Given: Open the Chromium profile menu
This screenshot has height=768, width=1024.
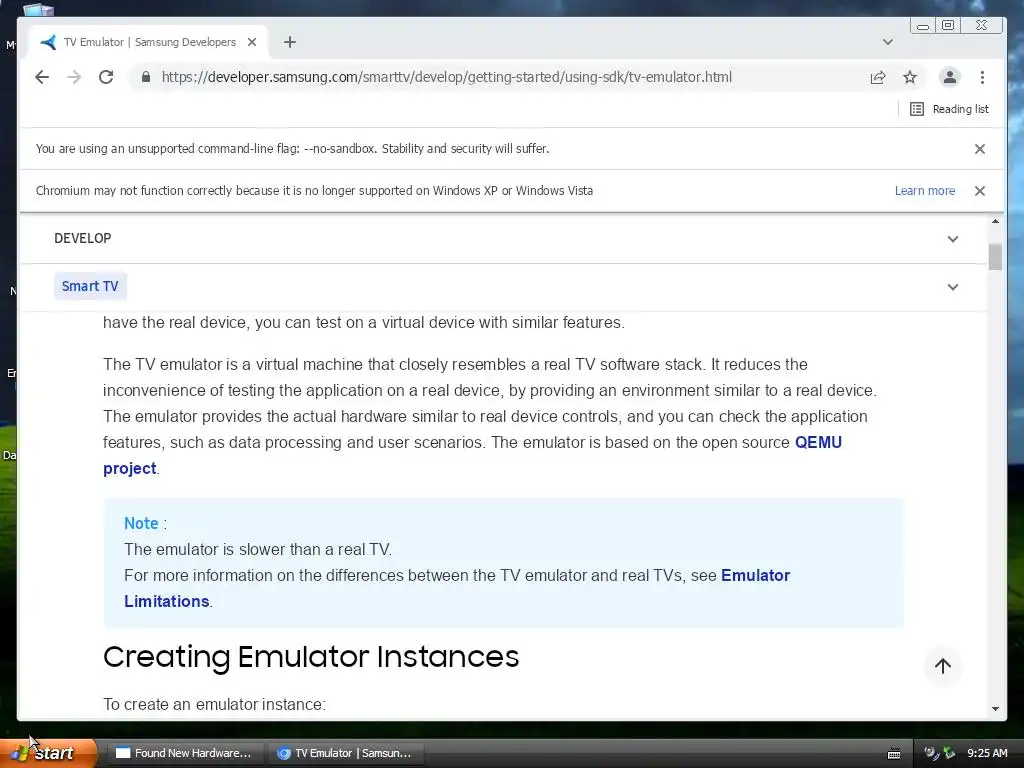Looking at the screenshot, I should coord(950,77).
